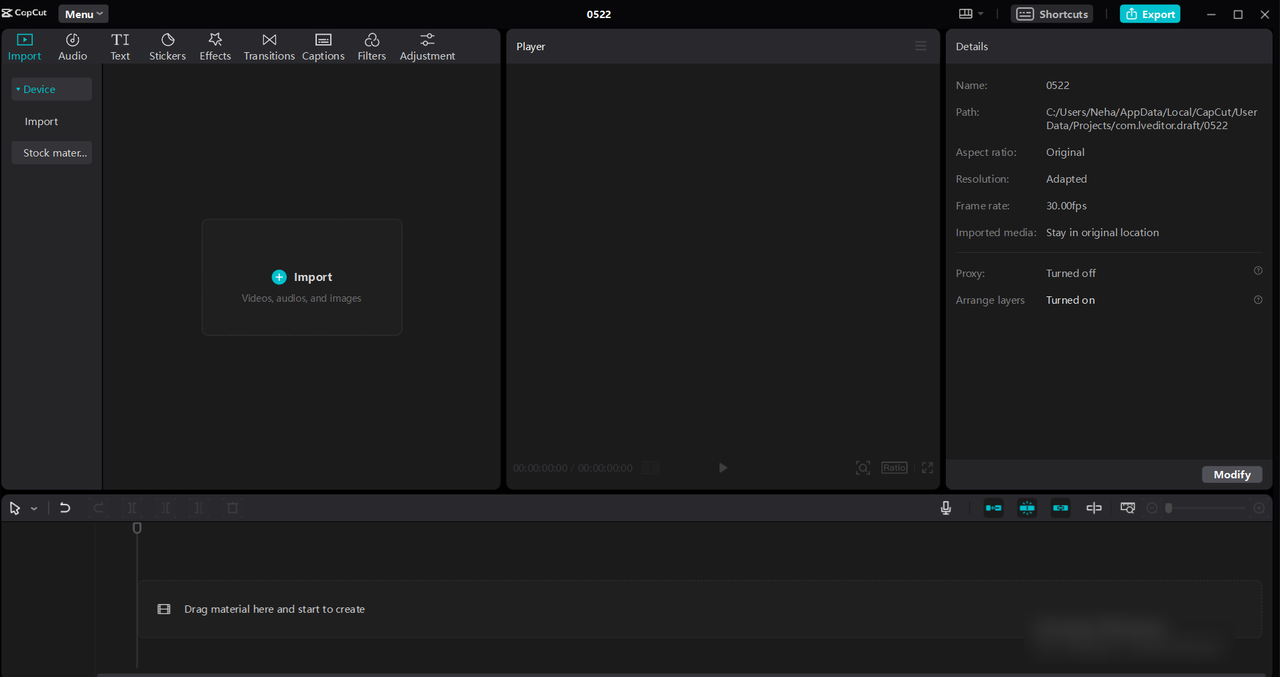Viewport: 1280px width, 677px height.
Task: Toggle main track magnet
Action: [x=993, y=508]
